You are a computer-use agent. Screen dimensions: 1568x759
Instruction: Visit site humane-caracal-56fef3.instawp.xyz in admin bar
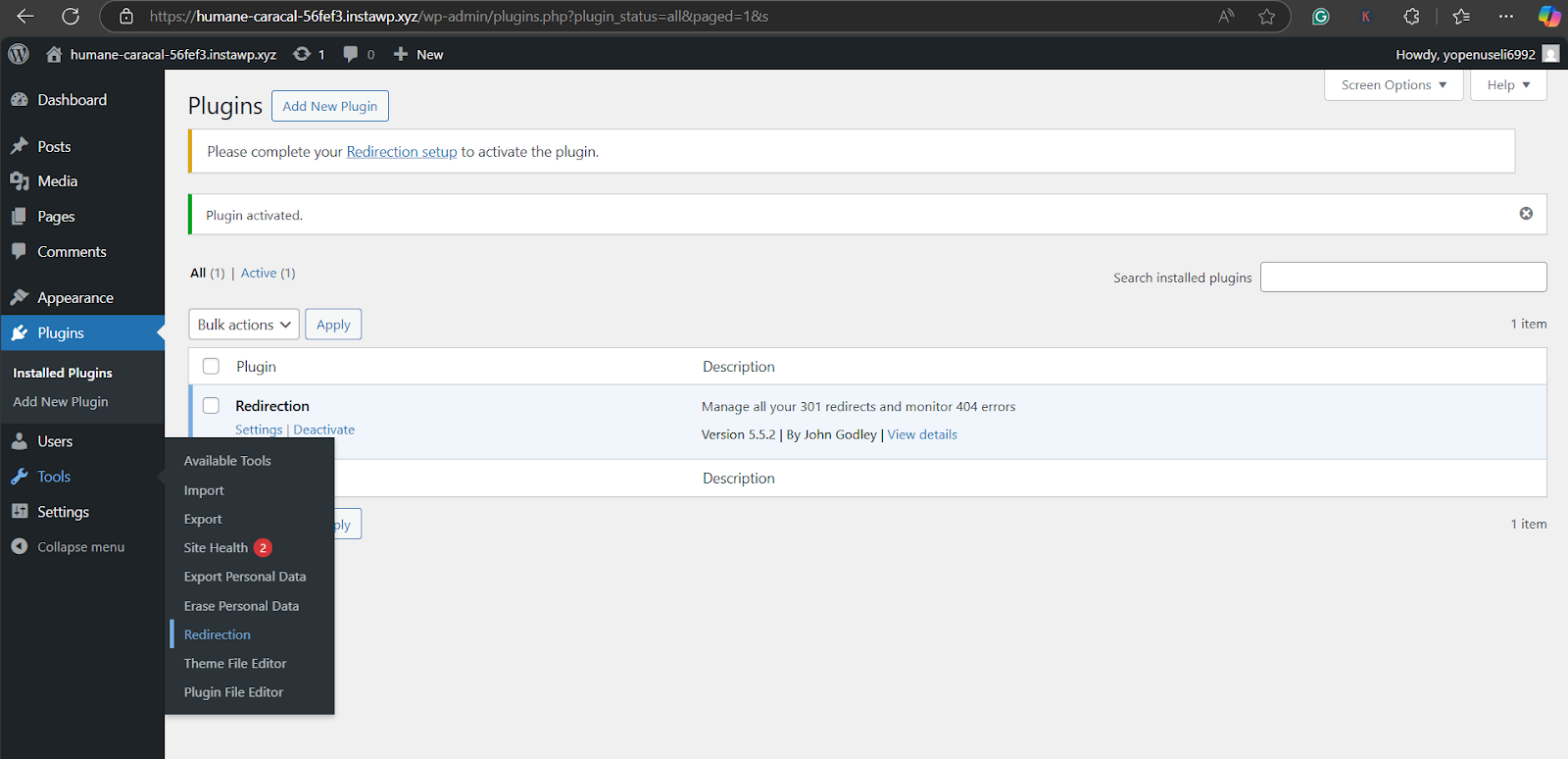161,54
